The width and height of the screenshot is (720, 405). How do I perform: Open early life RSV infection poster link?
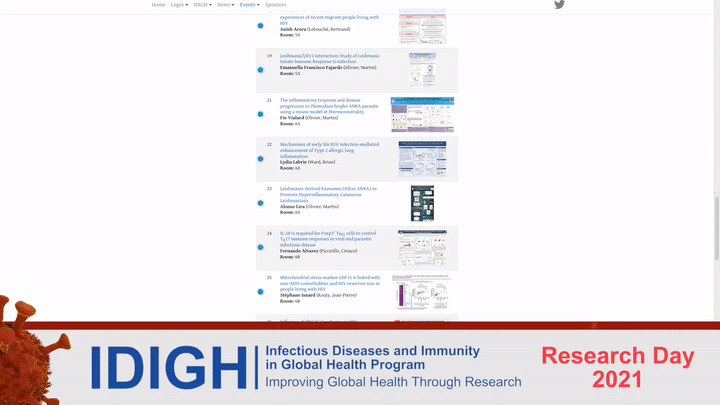coord(329,150)
